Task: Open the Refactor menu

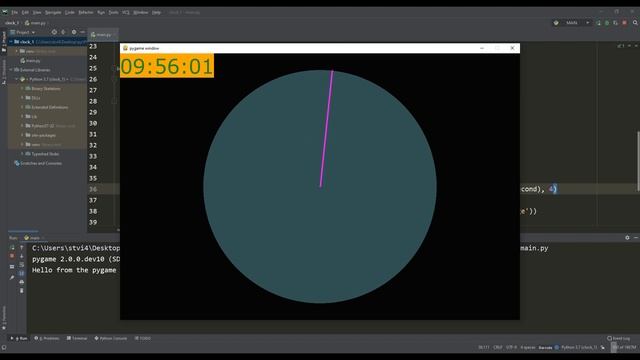Action: point(86,12)
